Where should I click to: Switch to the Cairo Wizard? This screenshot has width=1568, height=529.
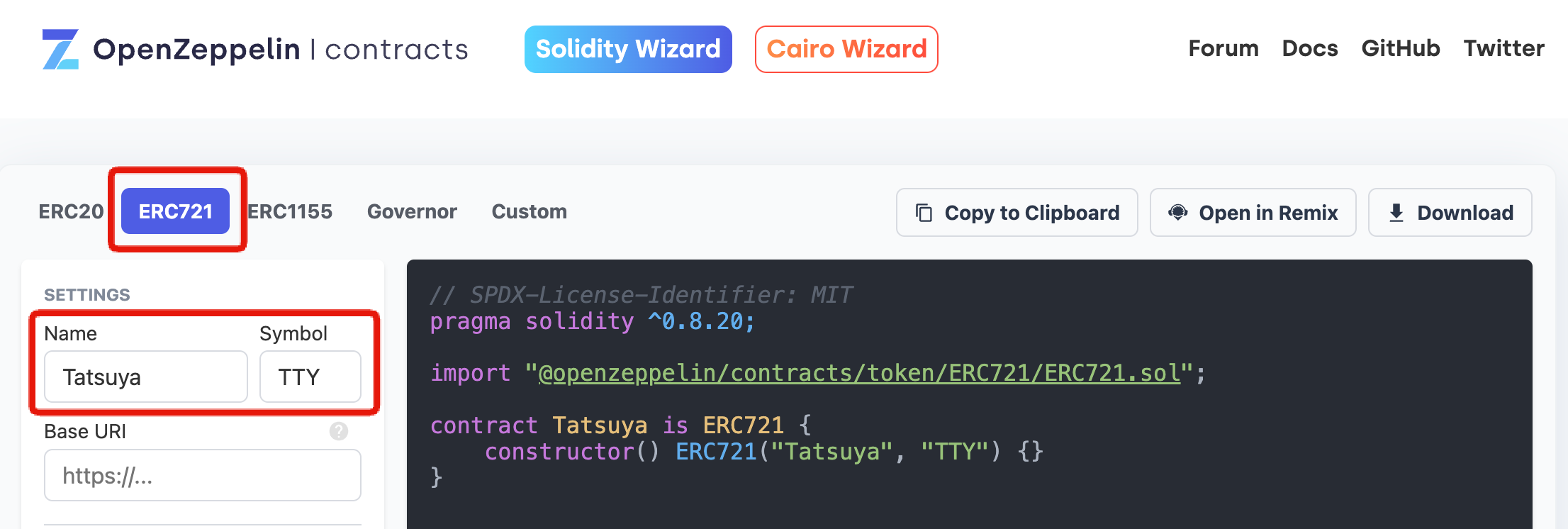coord(846,49)
